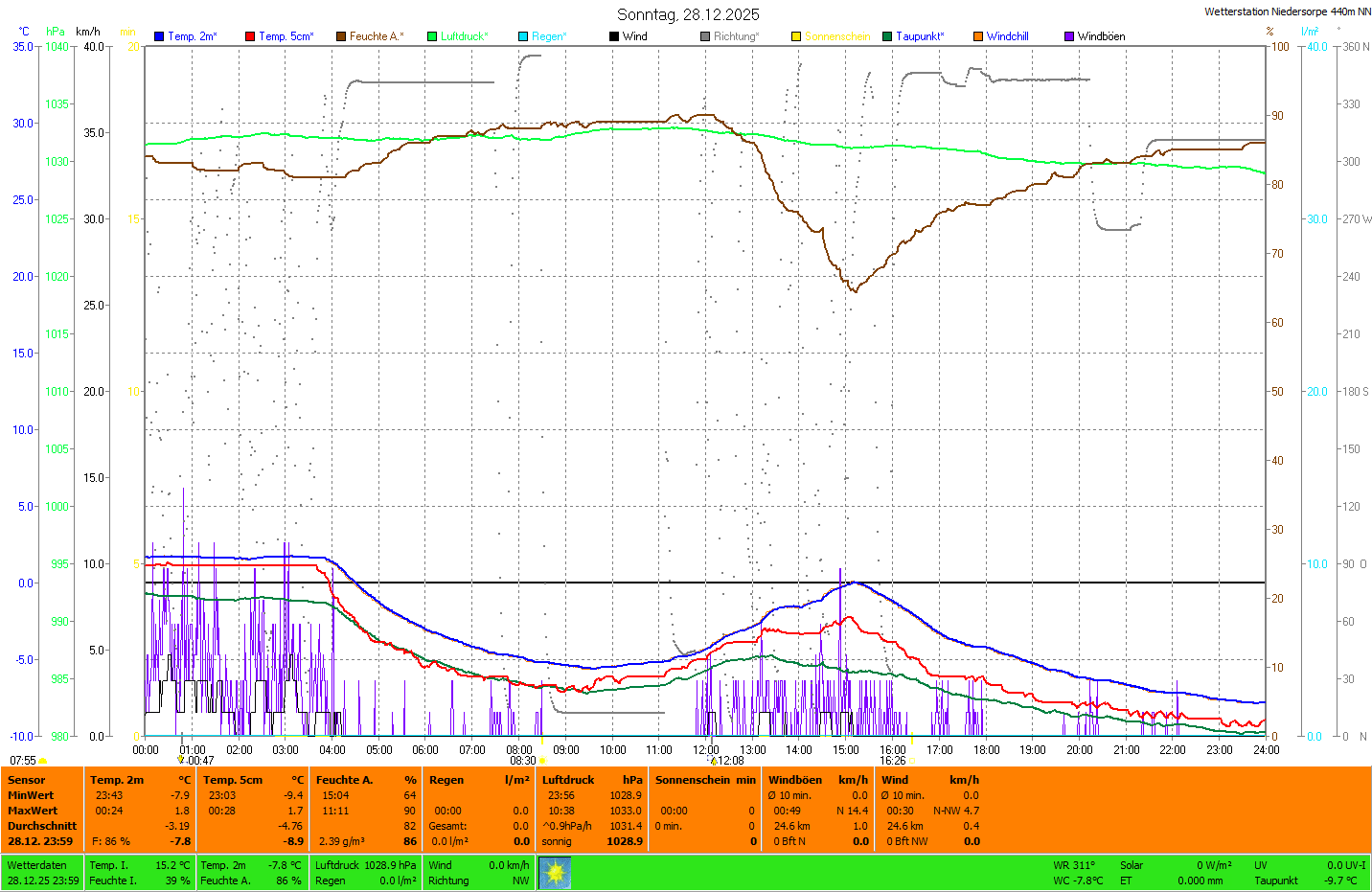Screen dimensions: 1372x892
Task: Click the sunny weather icon in status bar
Action: point(555,872)
